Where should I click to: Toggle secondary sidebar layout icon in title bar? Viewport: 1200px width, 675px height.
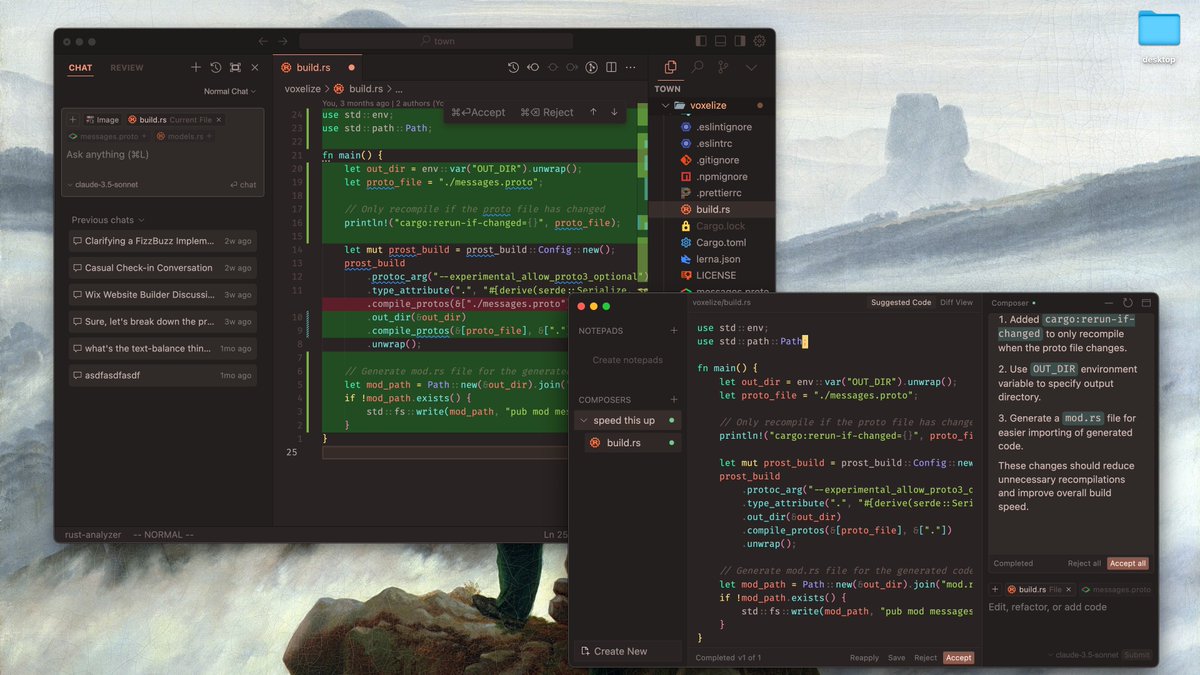pyautogui.click(x=740, y=41)
